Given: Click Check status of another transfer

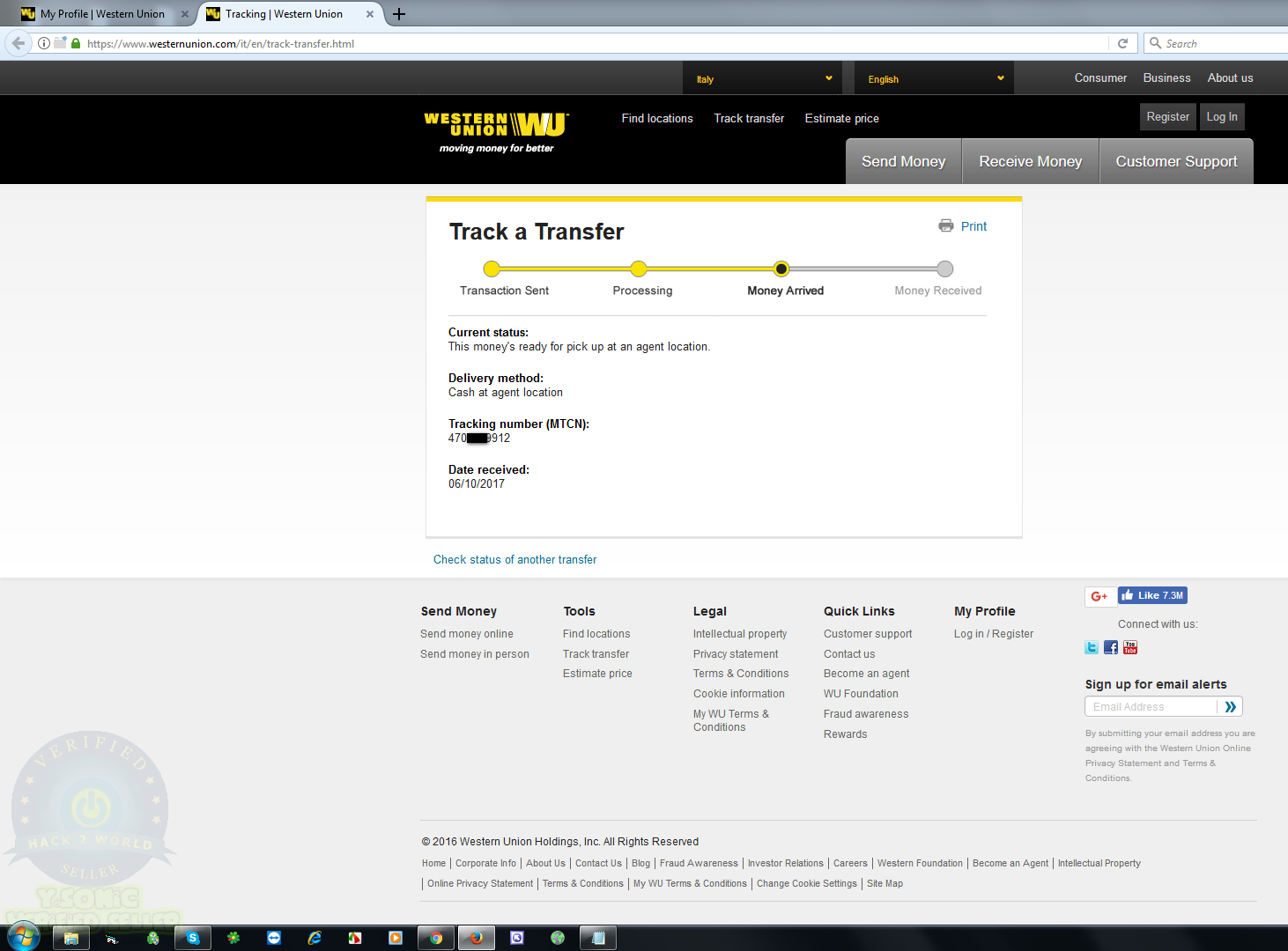Looking at the screenshot, I should pyautogui.click(x=514, y=559).
